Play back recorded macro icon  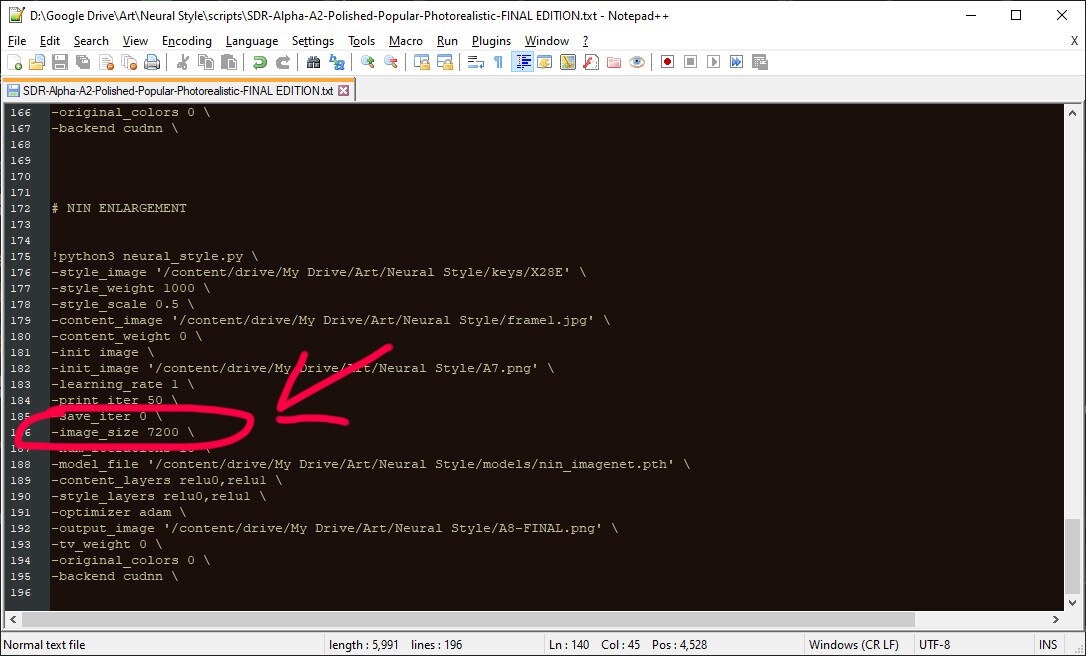pyautogui.click(x=713, y=62)
